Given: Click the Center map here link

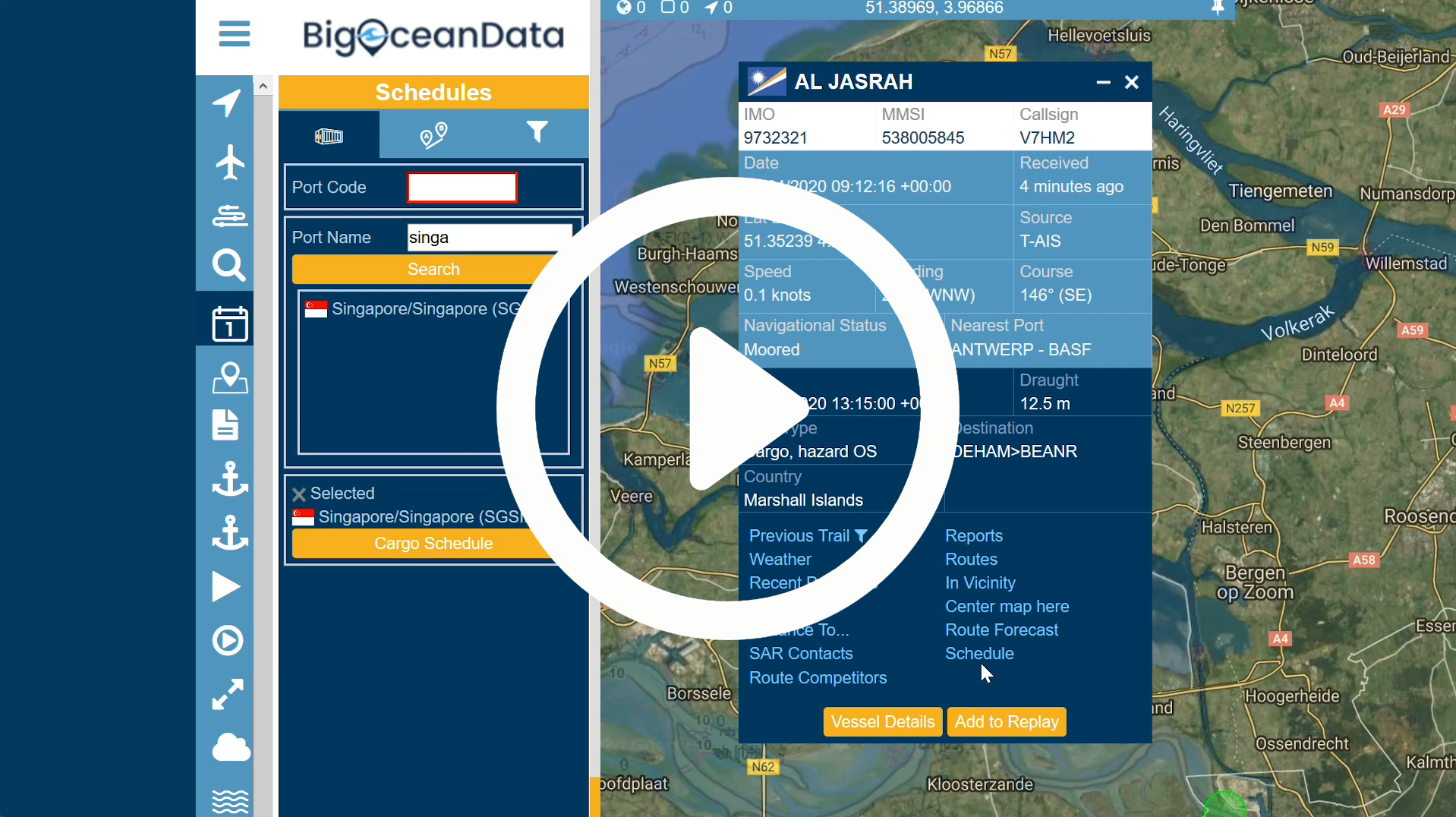Looking at the screenshot, I should (x=1007, y=607).
